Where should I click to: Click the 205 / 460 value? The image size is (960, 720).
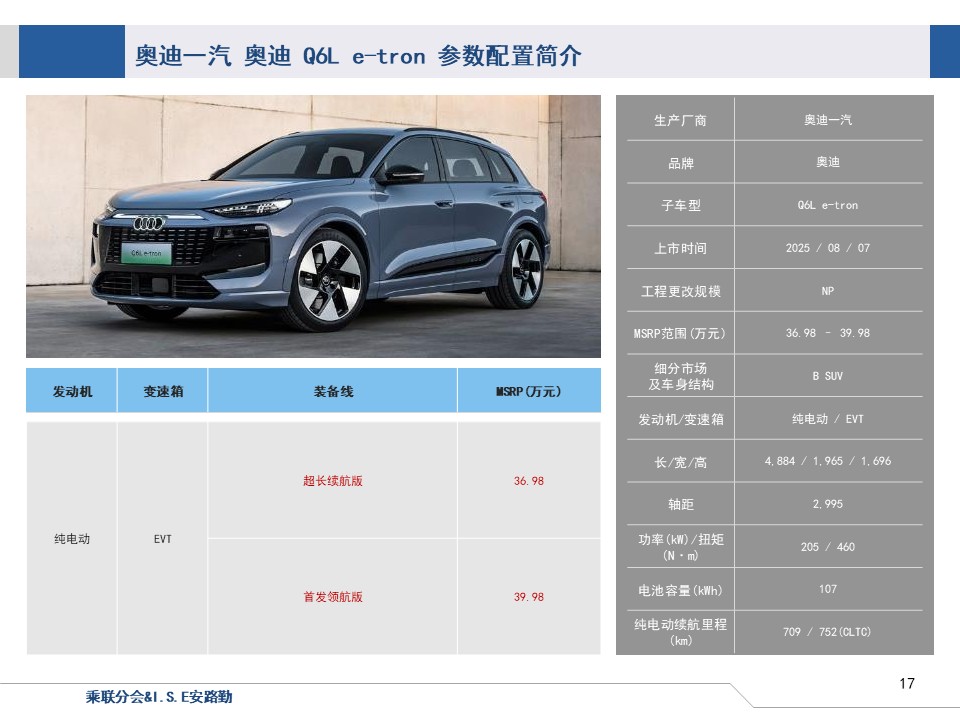pos(828,547)
